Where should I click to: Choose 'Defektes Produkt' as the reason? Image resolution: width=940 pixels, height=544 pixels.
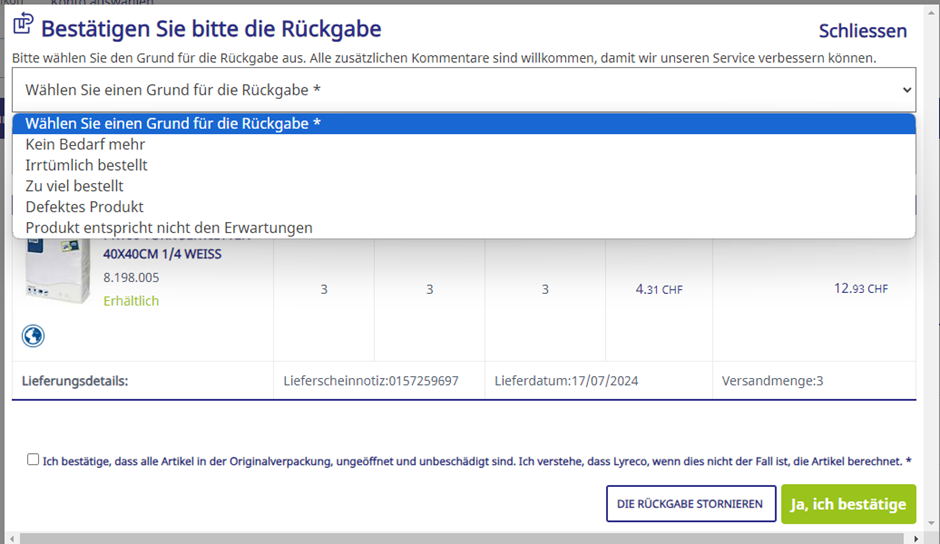[84, 207]
